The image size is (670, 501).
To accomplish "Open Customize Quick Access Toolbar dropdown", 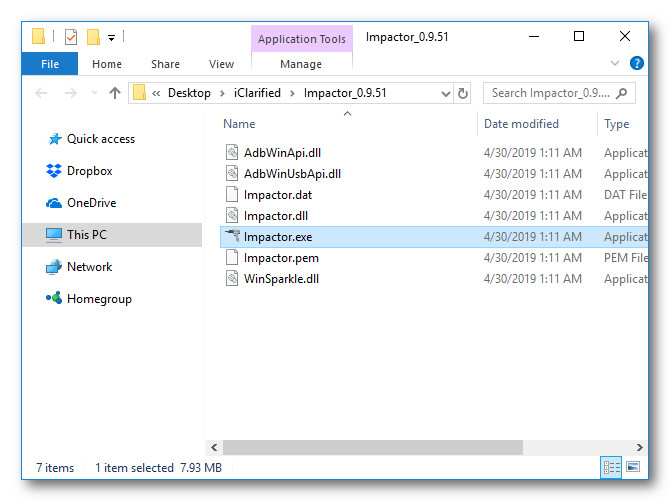I will point(111,38).
